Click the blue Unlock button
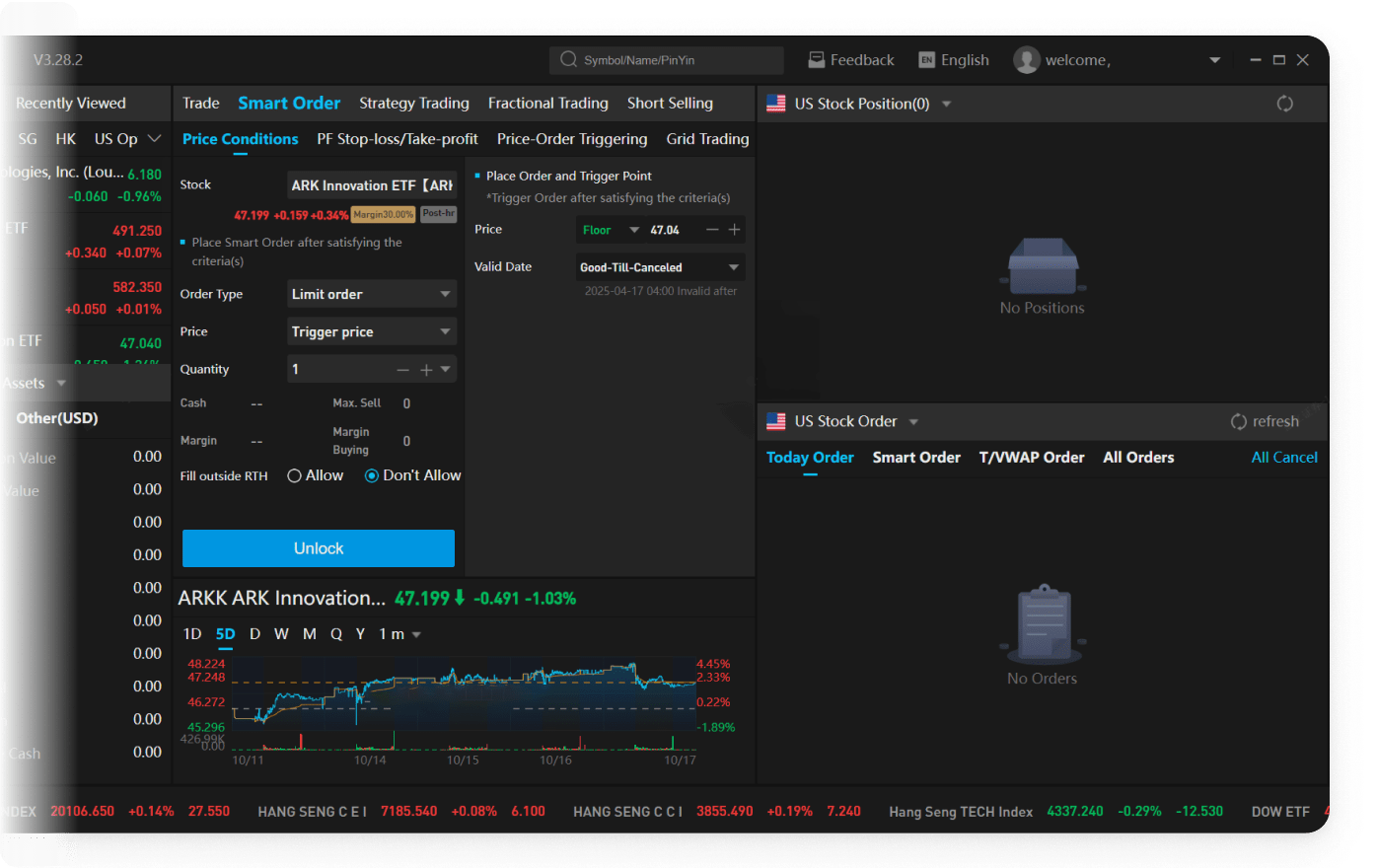The image size is (1377, 868). [319, 548]
